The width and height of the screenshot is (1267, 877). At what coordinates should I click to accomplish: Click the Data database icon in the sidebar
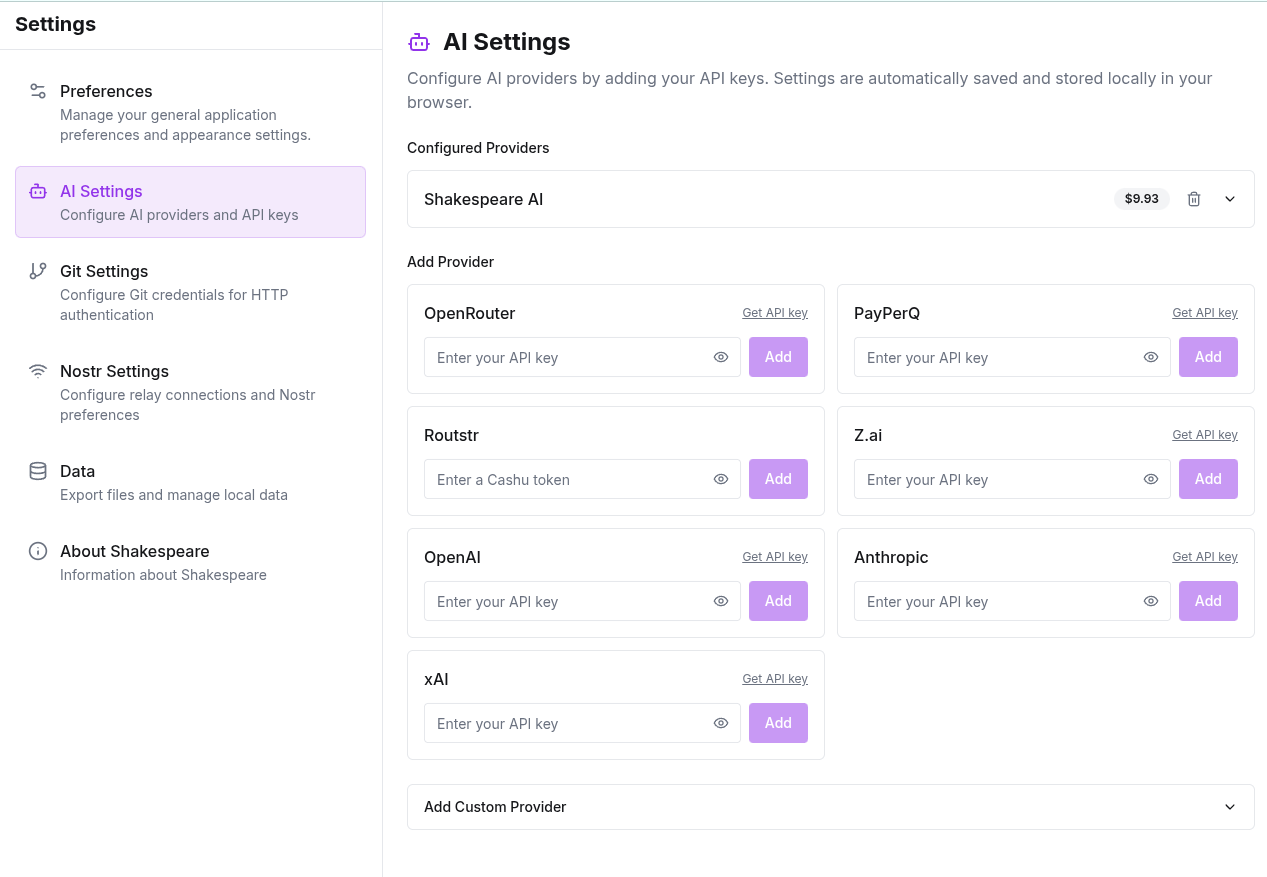click(37, 470)
